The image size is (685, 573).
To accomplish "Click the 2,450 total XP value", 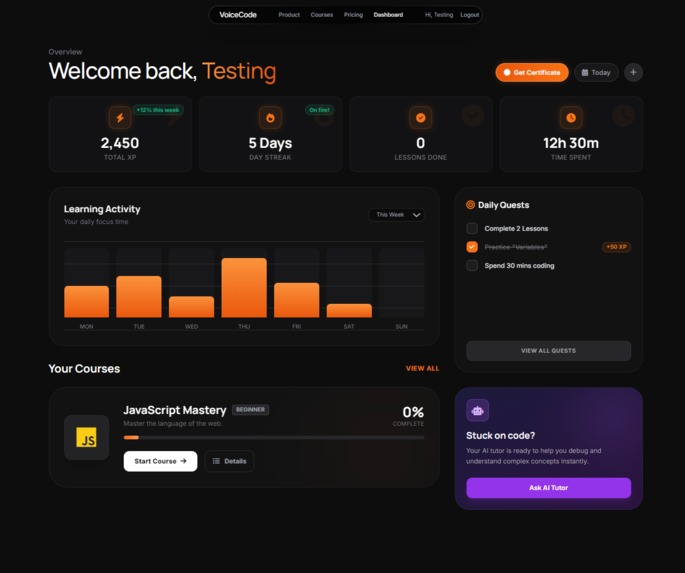I will [120, 143].
